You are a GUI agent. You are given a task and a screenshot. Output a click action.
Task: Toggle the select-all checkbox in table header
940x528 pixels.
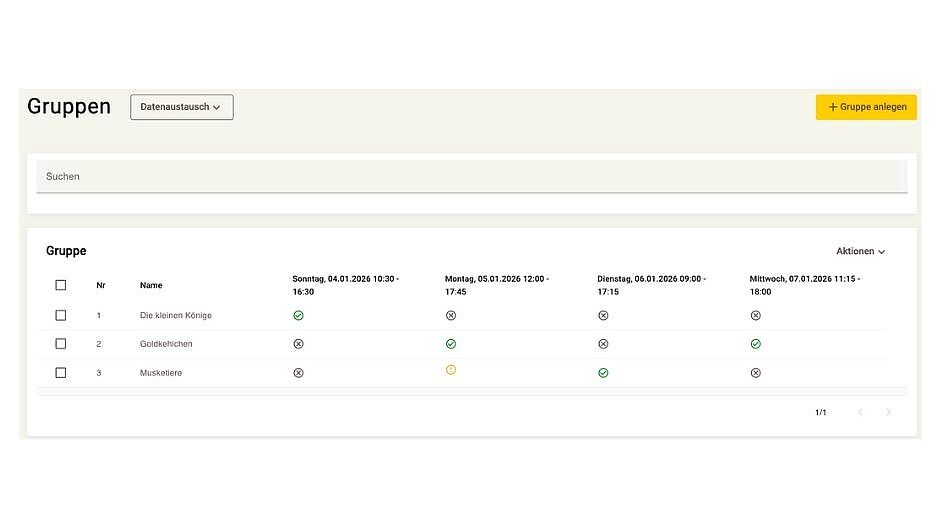coord(61,285)
